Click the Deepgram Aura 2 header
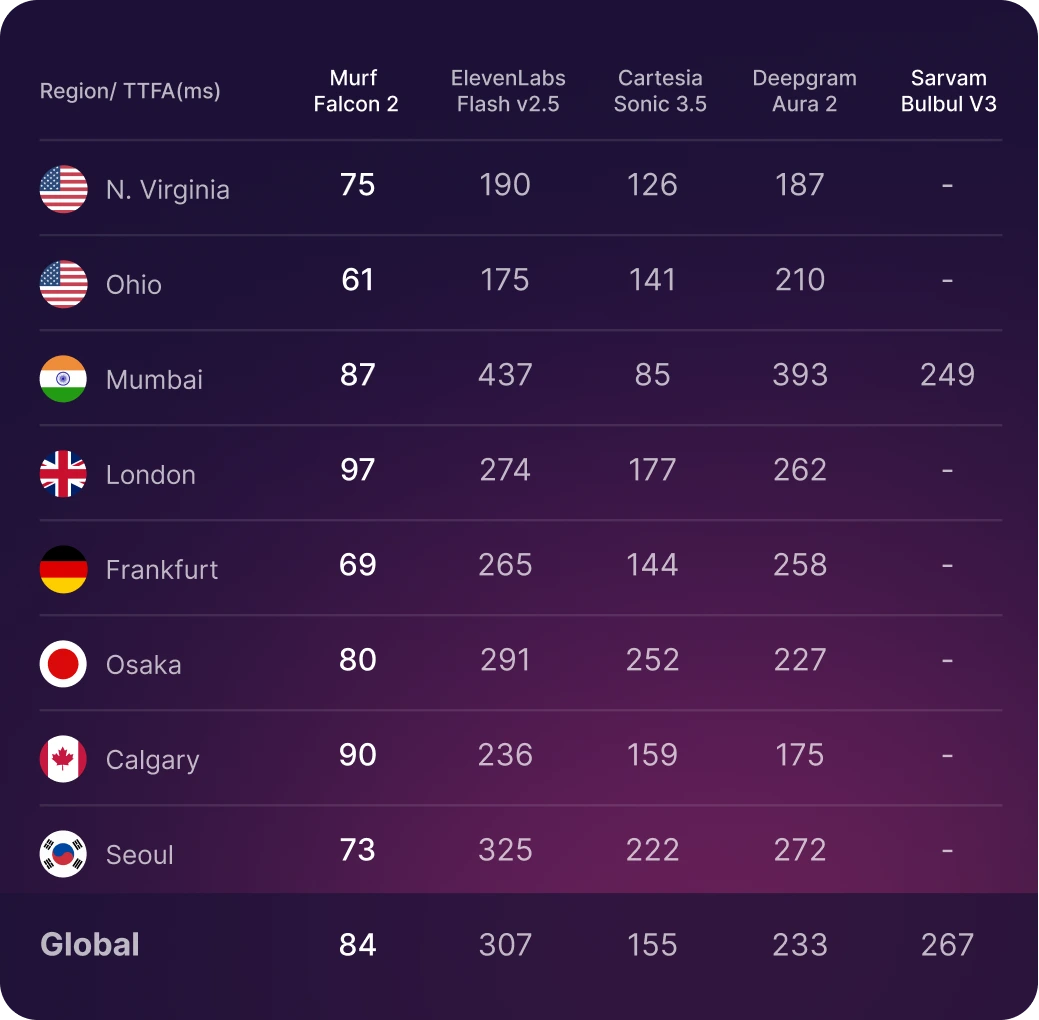Viewport: 1039px width, 1020px height. [x=804, y=91]
